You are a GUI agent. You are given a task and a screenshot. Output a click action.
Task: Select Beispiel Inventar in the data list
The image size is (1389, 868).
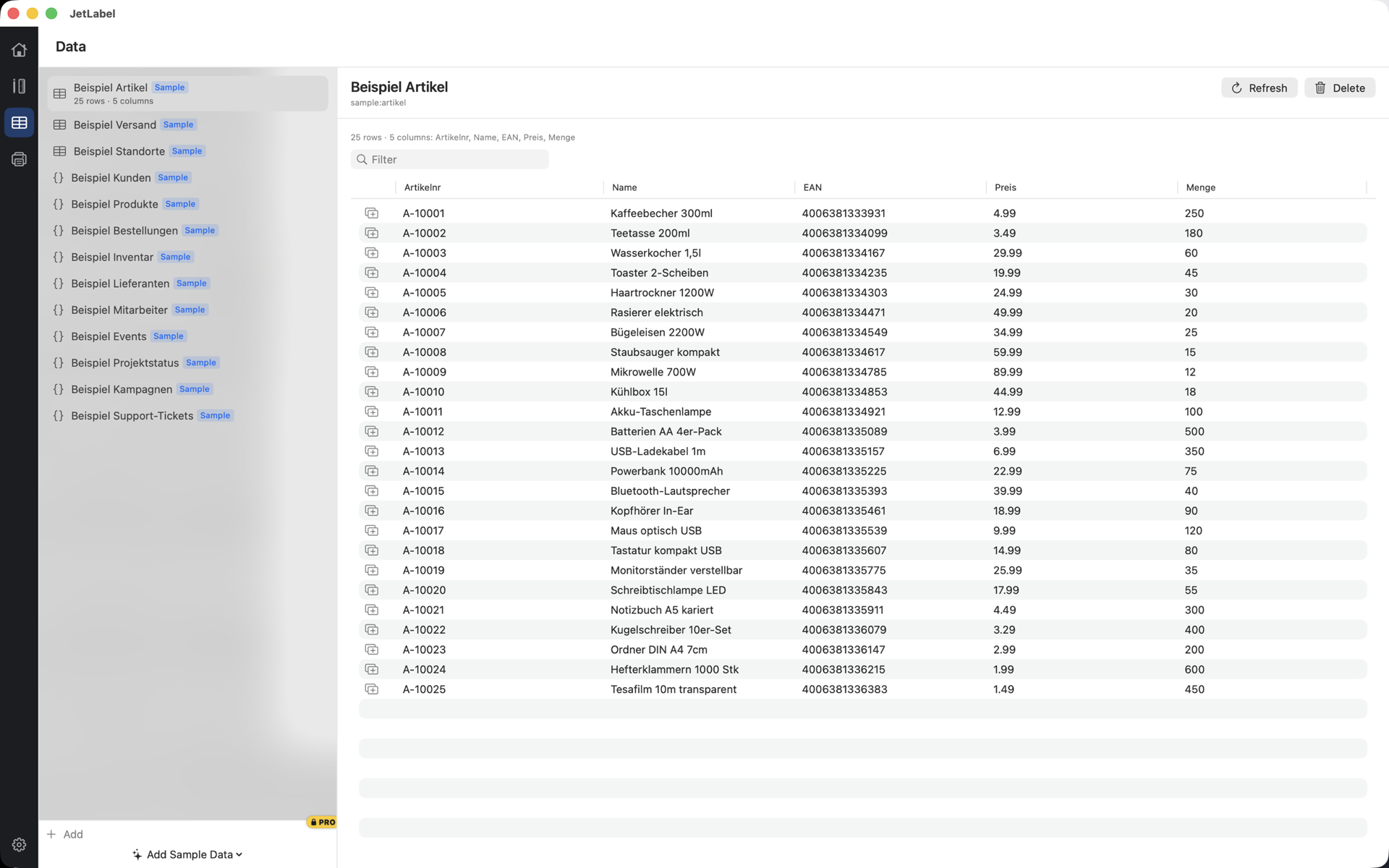[x=187, y=257]
